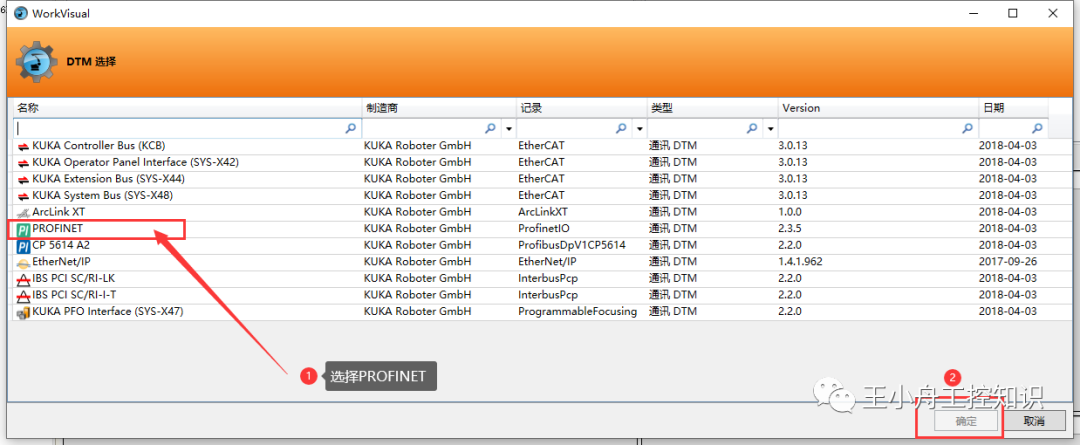The height and width of the screenshot is (445, 1080).
Task: Click the green PROFINET row icon
Action: coord(23,229)
